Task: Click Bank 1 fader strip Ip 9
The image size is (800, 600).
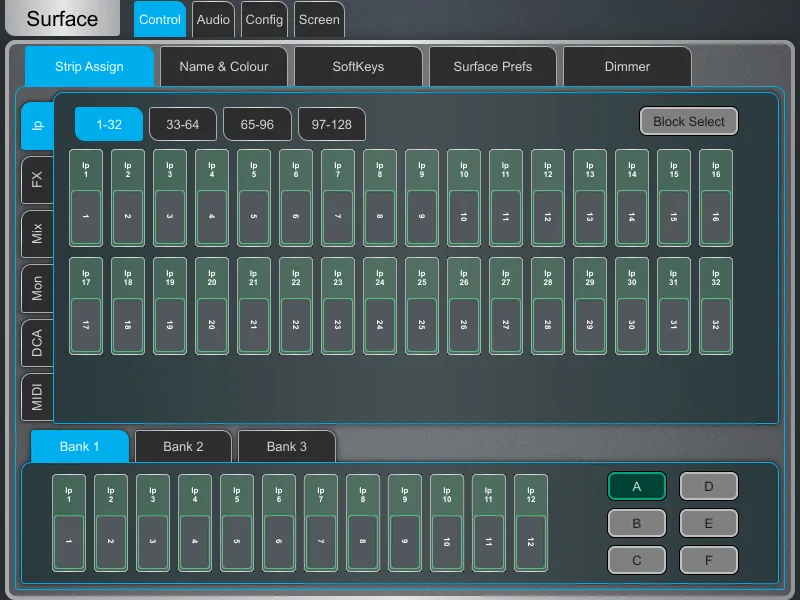Action: point(405,523)
